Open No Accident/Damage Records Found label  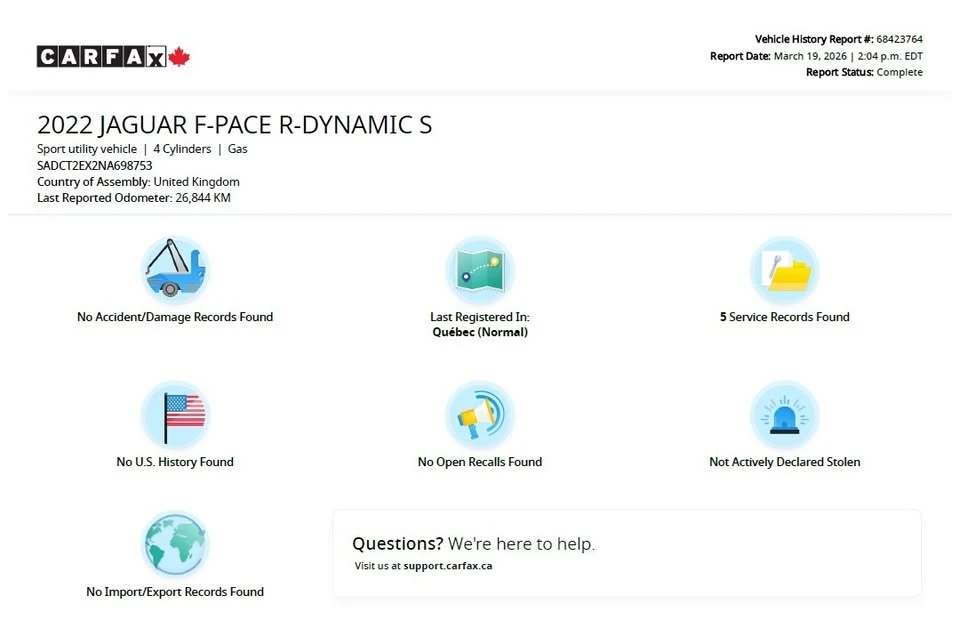point(175,317)
